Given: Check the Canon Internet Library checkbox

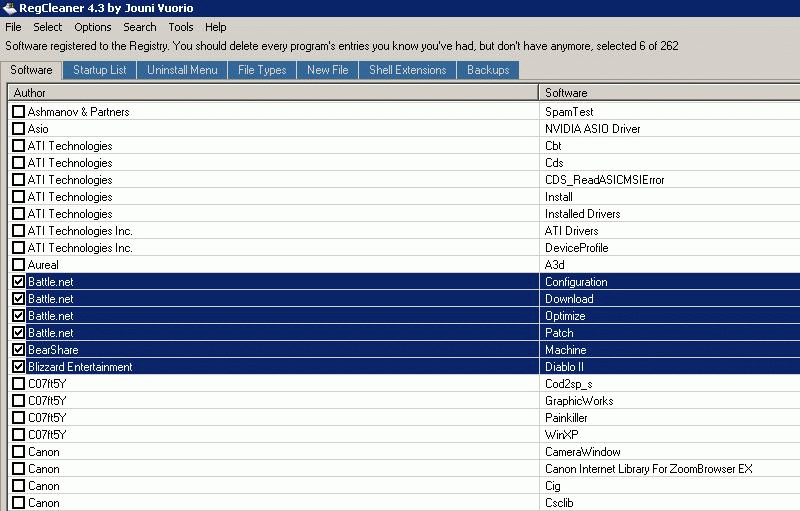Looking at the screenshot, I should [x=18, y=469].
